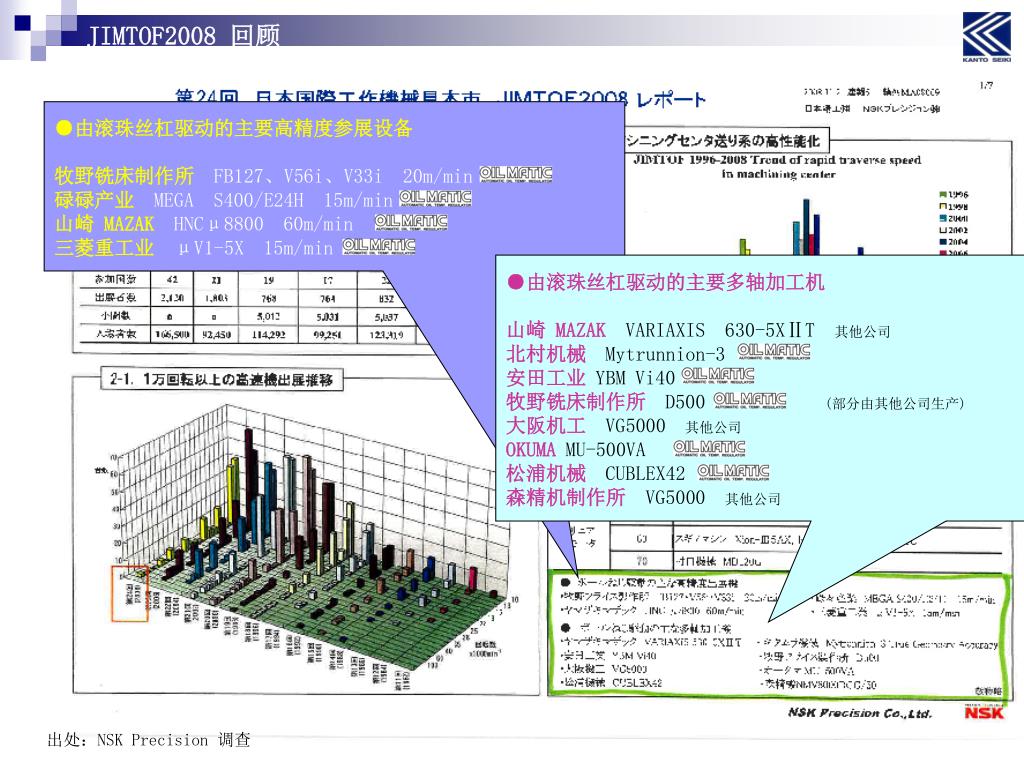The height and width of the screenshot is (768, 1024).
Task: Select the heading 由滚珠丝杠驱动的主要多轴加工机
Action: click(x=675, y=282)
